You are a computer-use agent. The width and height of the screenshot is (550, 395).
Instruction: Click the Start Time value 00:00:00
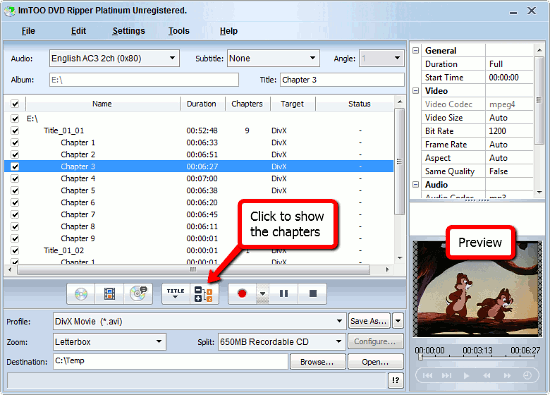pos(504,77)
